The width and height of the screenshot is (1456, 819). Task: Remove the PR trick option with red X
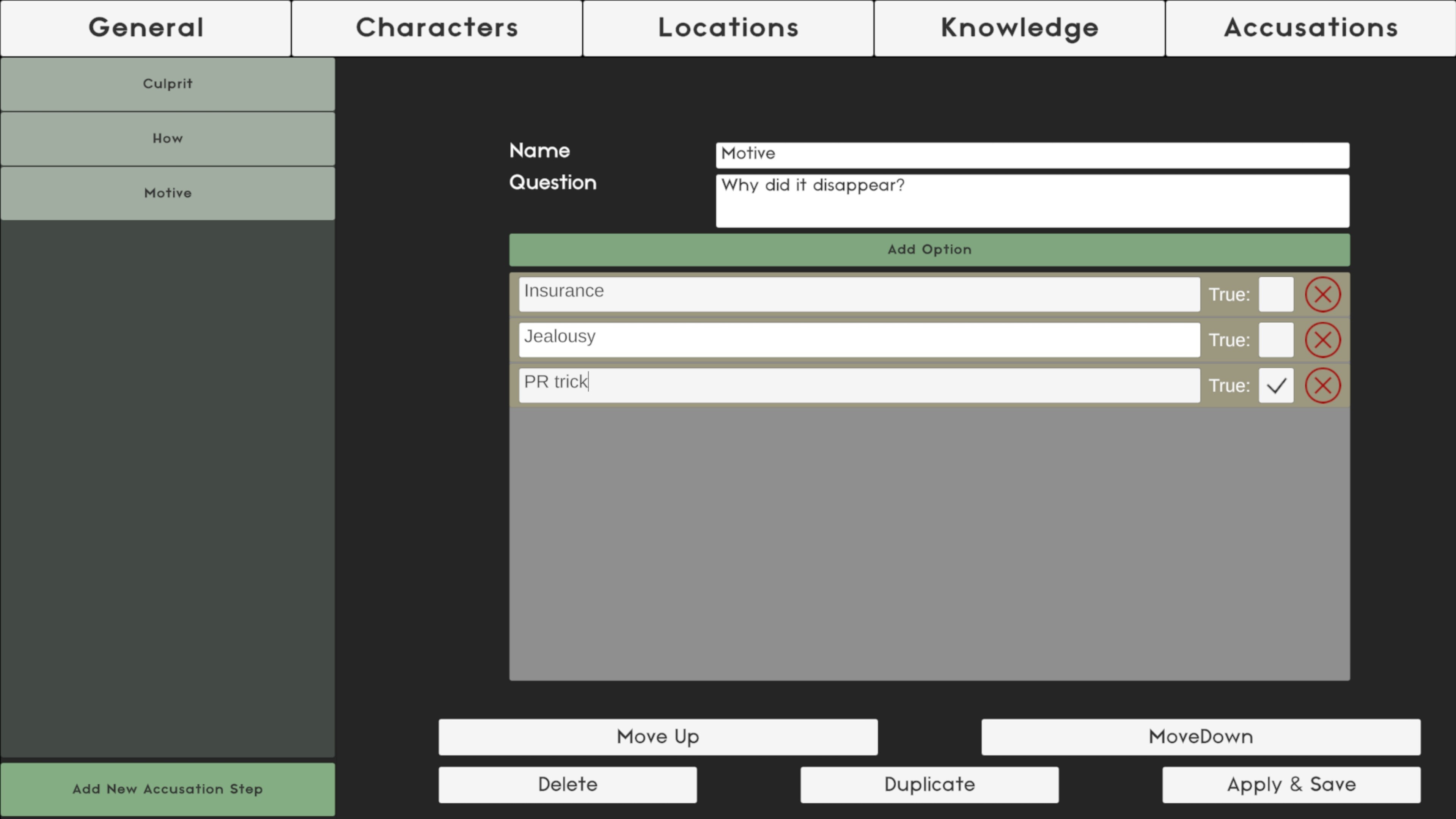click(x=1322, y=386)
